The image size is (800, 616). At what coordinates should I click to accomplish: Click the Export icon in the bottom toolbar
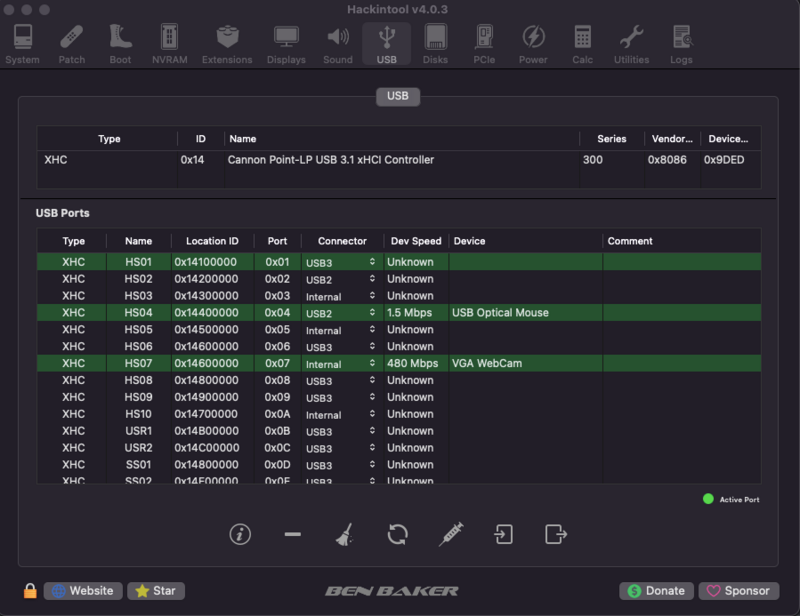556,534
